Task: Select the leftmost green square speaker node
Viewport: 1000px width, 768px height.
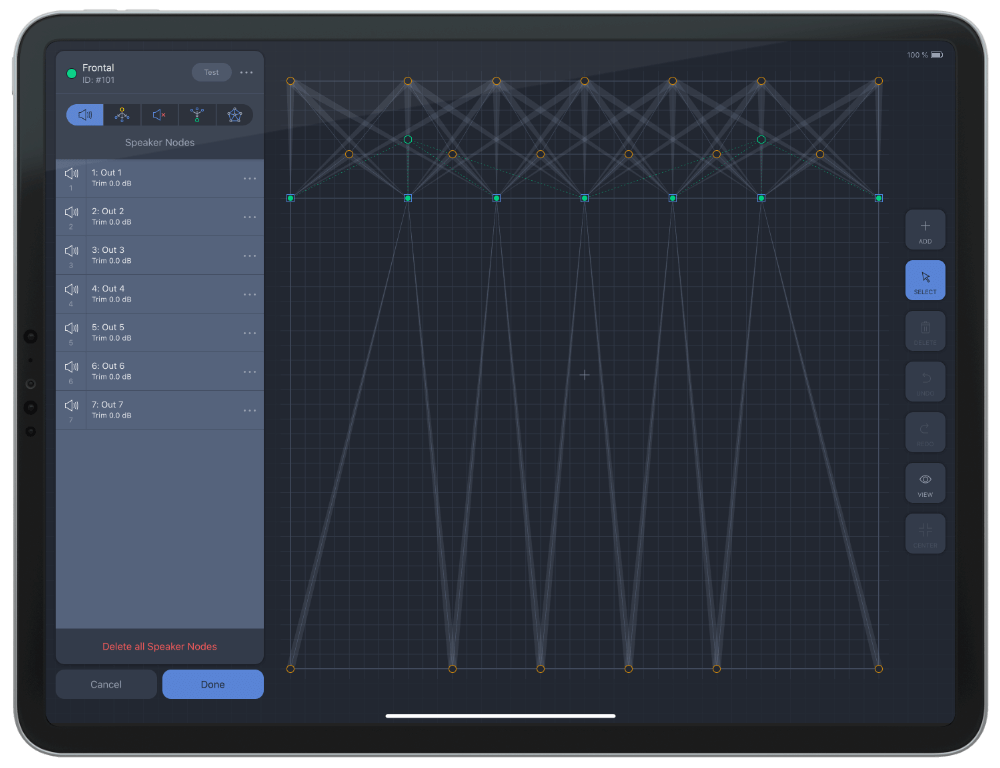Action: point(290,198)
